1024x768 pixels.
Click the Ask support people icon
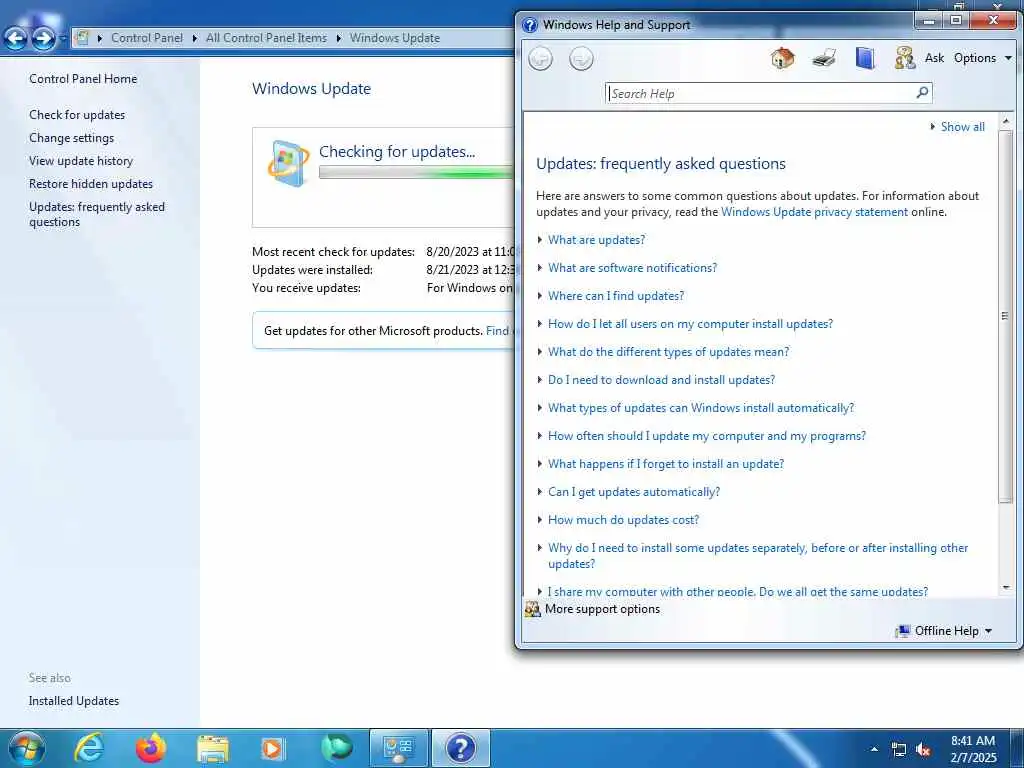904,58
